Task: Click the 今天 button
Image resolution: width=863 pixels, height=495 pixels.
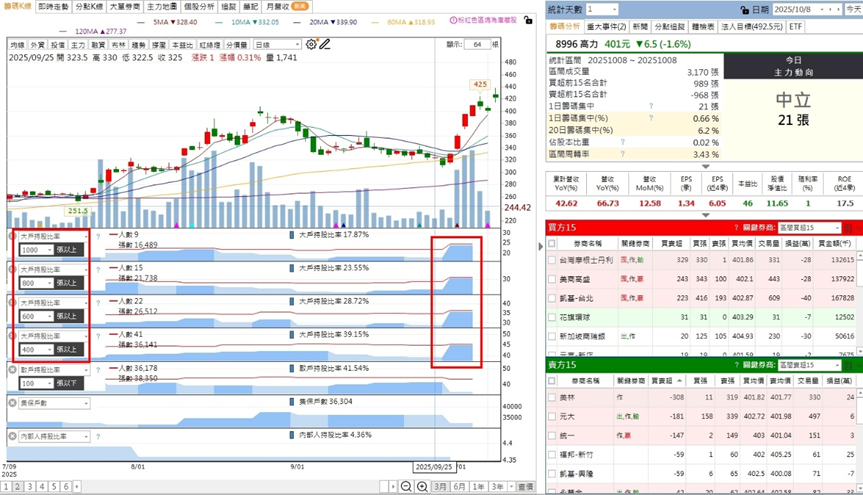Action: click(854, 9)
